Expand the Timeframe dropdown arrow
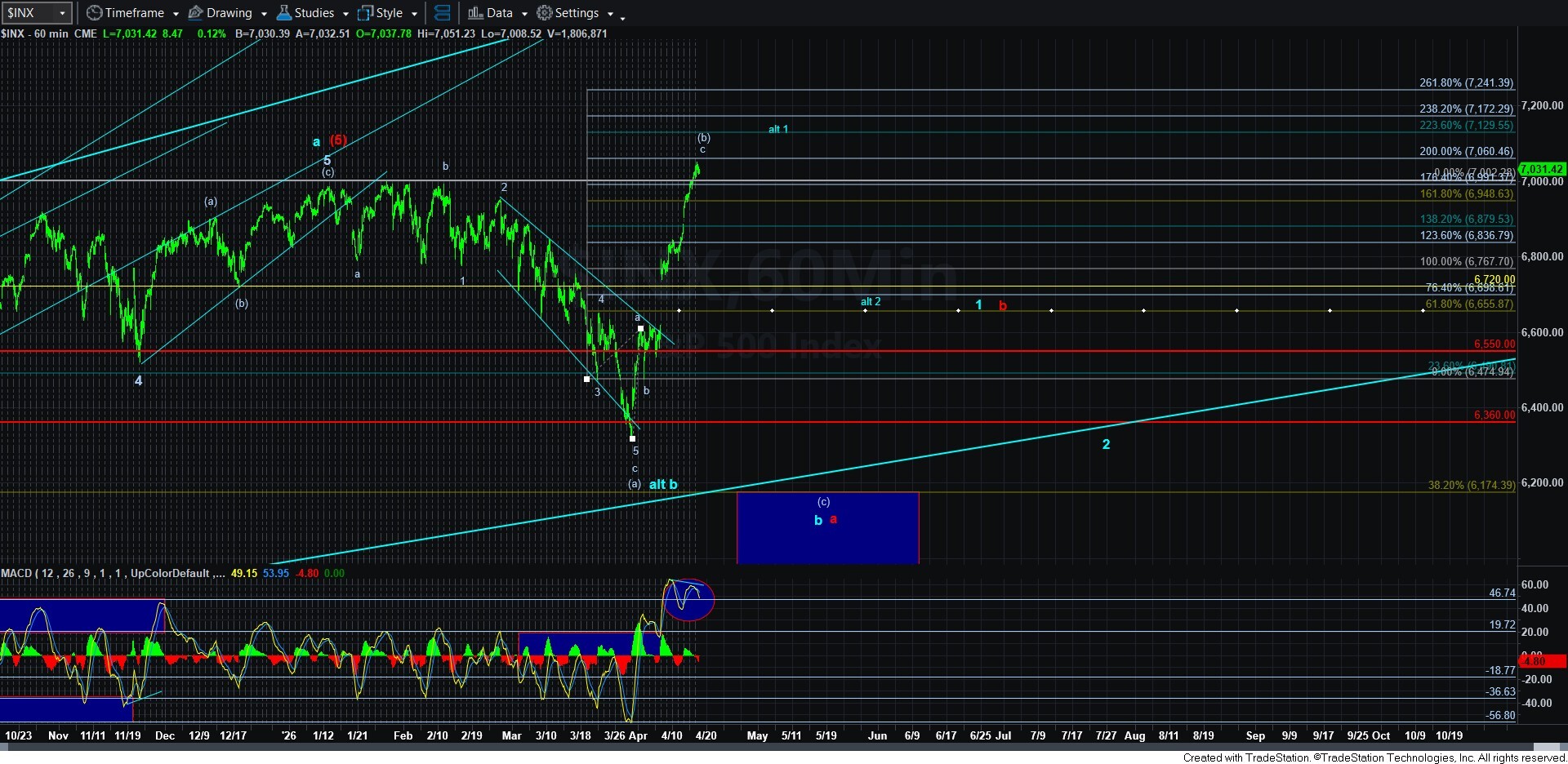This screenshot has height=764, width=1568. coord(176,14)
